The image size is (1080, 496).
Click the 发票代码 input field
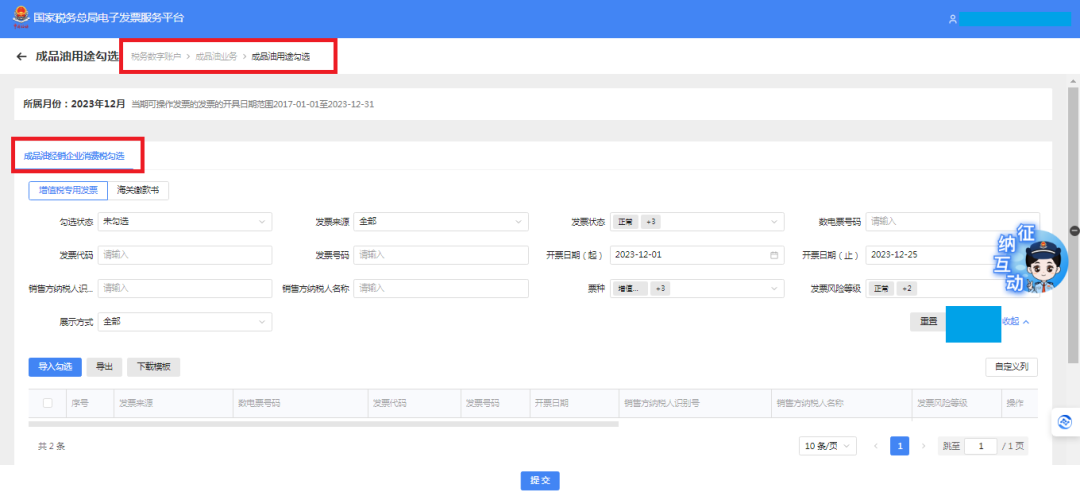click(185, 255)
